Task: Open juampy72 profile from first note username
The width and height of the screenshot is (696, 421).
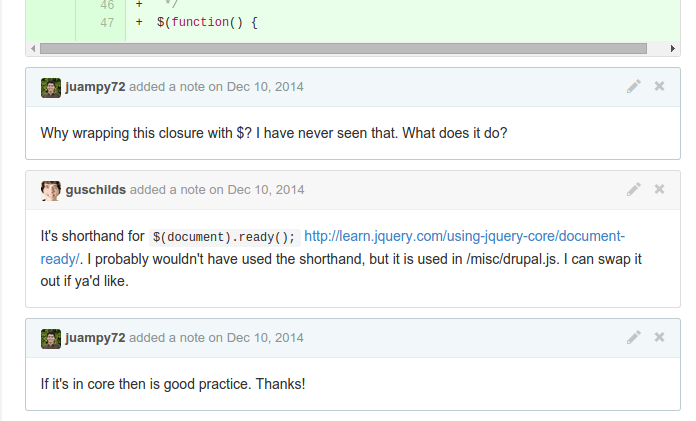Action: coord(95,87)
